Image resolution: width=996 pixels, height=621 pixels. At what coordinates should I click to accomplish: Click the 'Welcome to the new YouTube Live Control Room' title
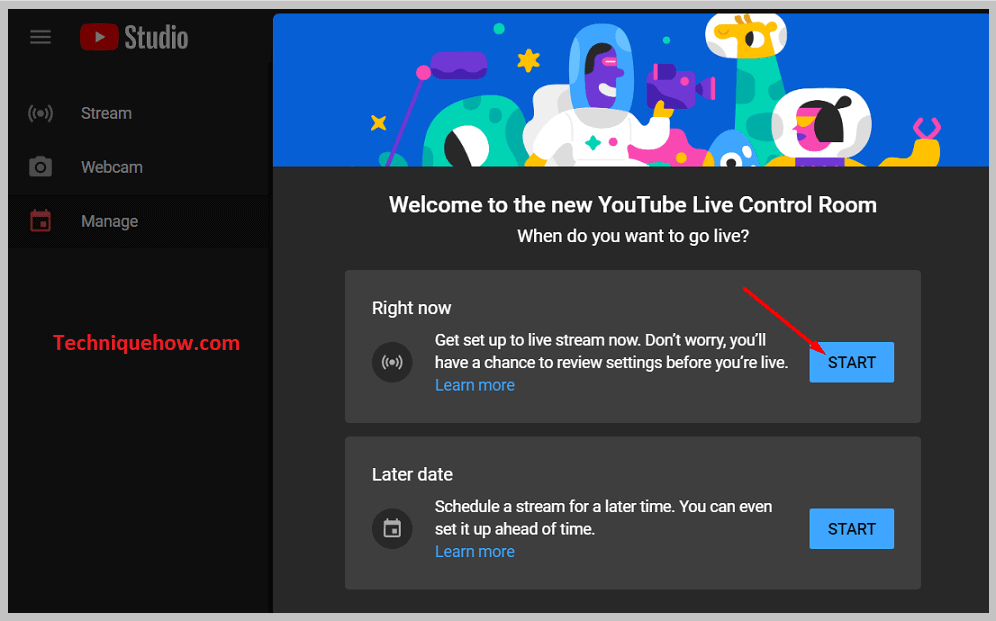point(633,204)
